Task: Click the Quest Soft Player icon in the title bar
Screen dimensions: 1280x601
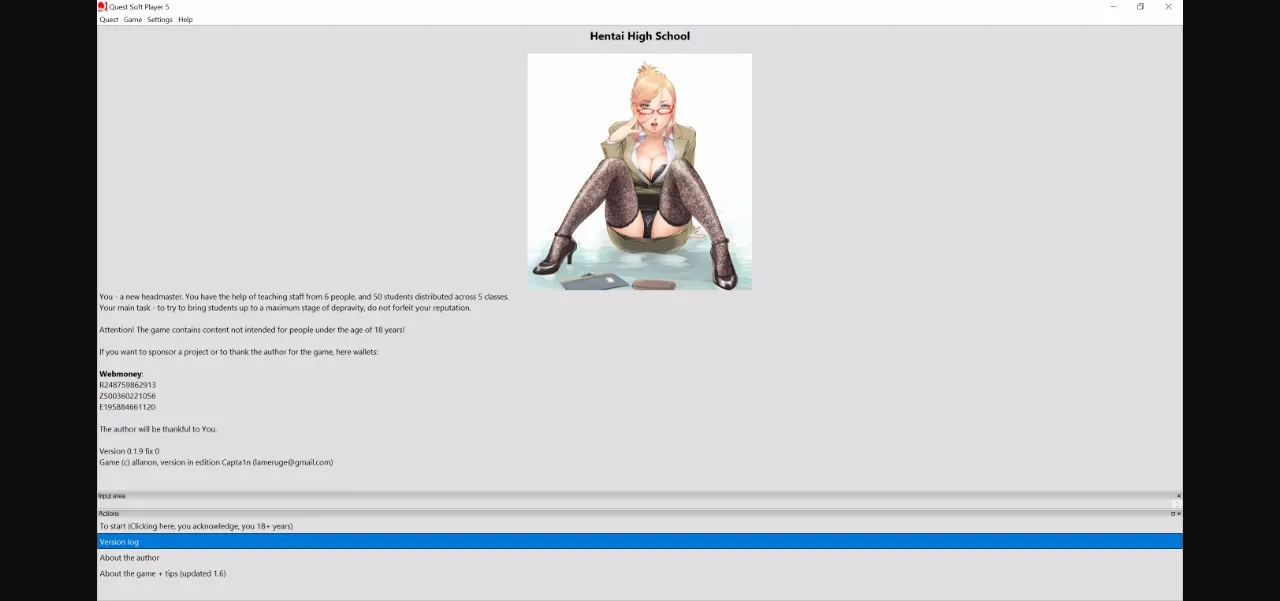Action: point(101,7)
